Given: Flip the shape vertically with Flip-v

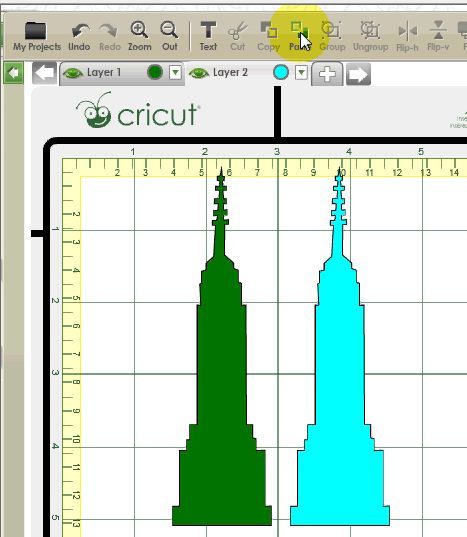Looking at the screenshot, I should 438,36.
